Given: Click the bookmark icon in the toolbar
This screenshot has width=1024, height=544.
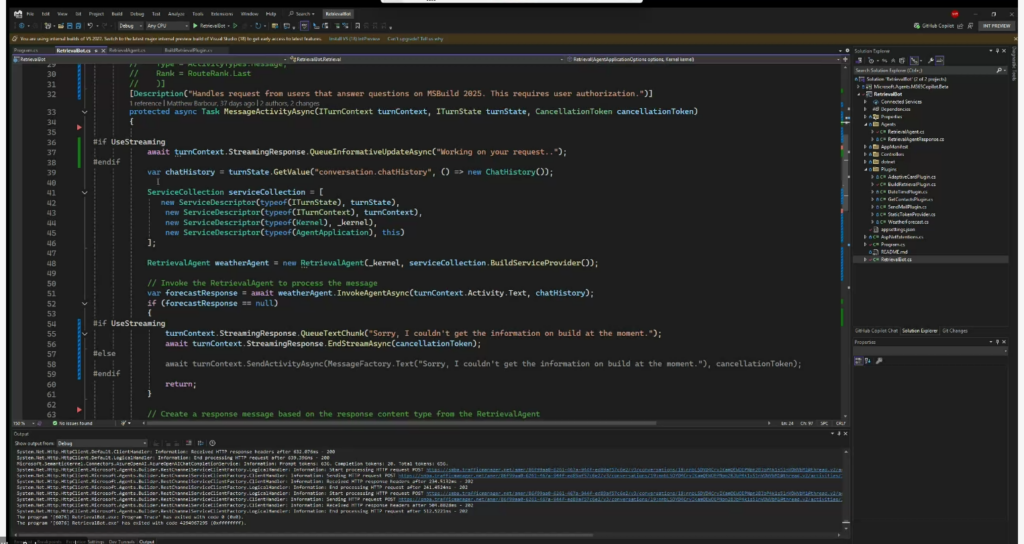Looking at the screenshot, I should (x=357, y=26).
